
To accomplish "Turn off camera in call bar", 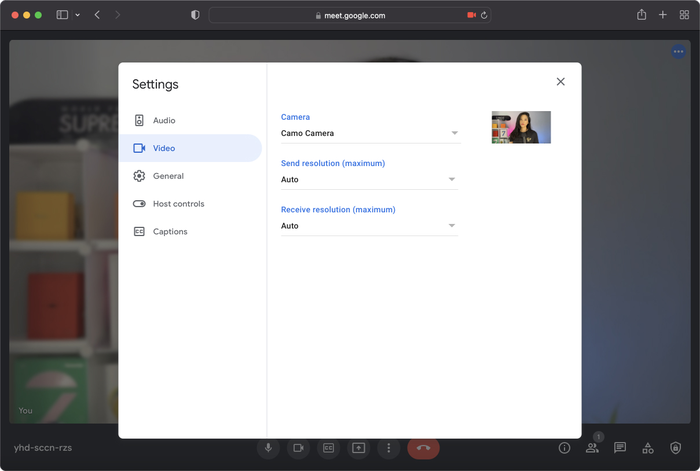I will click(298, 448).
